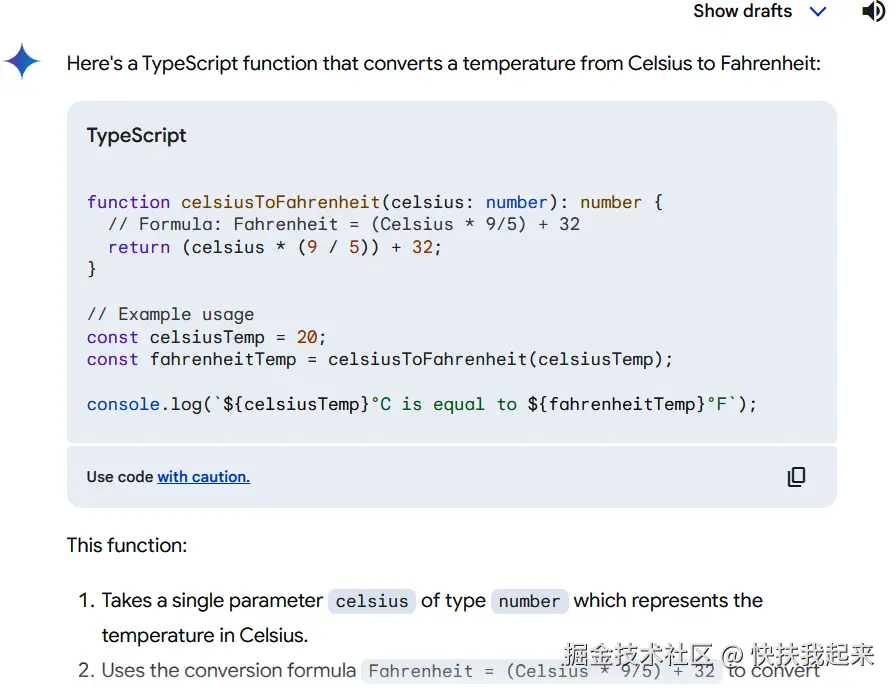
Task: Click the inline Fahrenheit formula code chip
Action: (x=541, y=671)
